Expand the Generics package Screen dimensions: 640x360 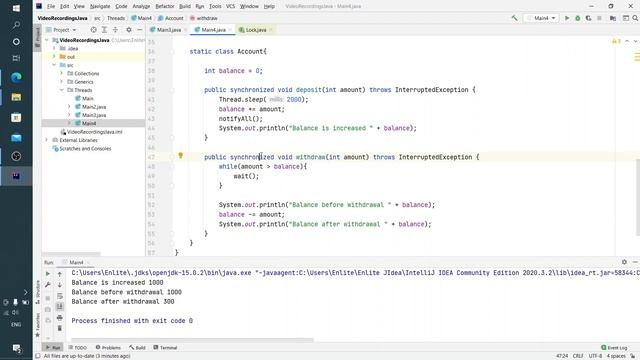[x=62, y=82]
